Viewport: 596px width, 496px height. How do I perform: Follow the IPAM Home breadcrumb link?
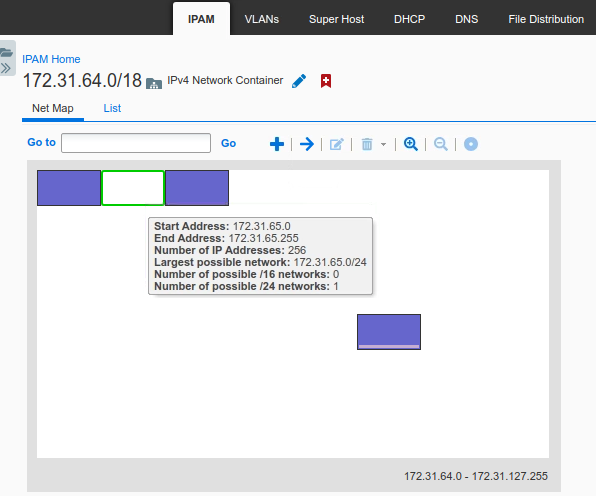tap(51, 59)
